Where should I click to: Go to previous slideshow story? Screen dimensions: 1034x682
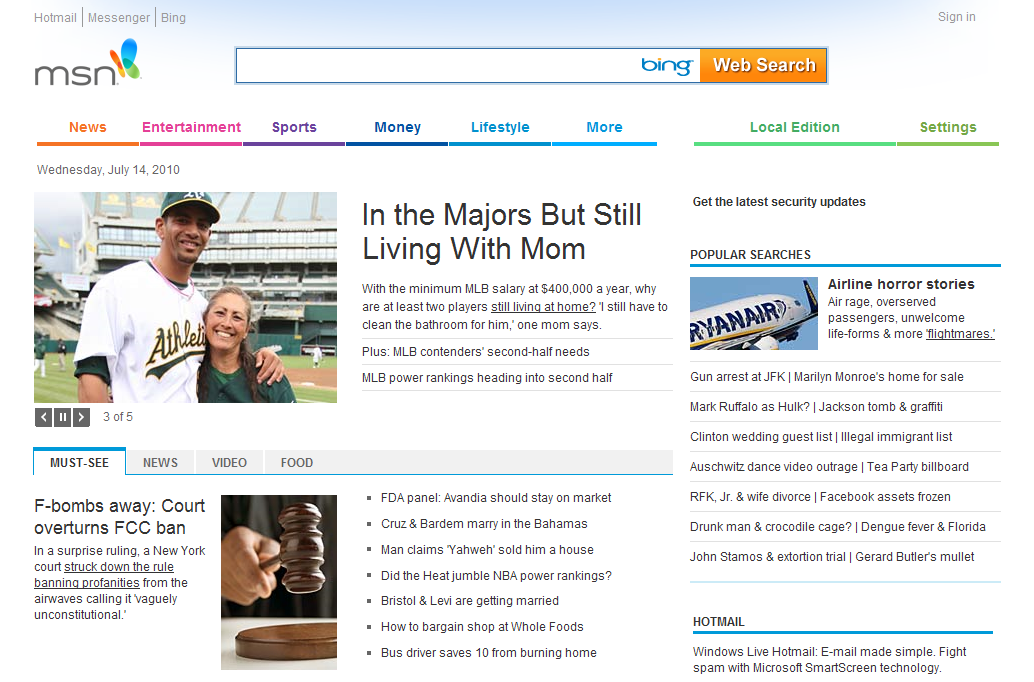click(x=44, y=417)
